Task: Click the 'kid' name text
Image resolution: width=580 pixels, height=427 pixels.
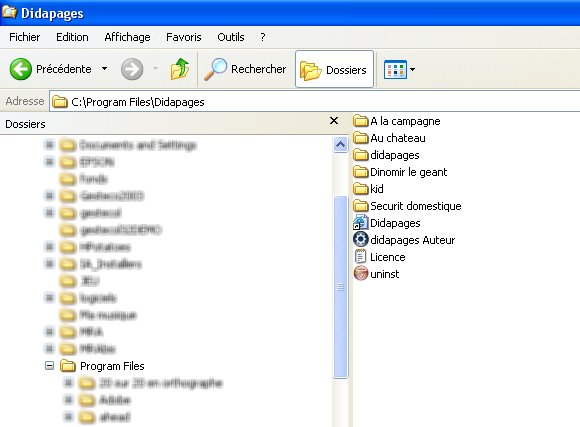Action: 377,189
